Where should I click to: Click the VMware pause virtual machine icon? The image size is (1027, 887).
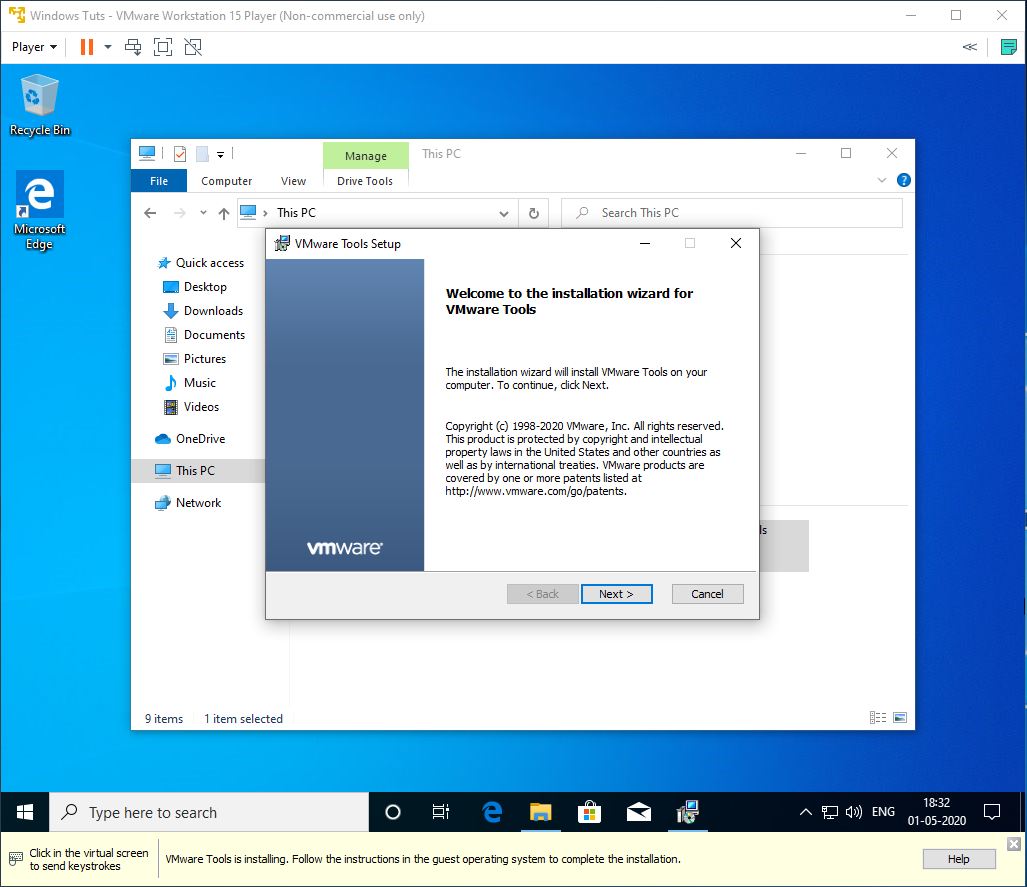(x=86, y=47)
